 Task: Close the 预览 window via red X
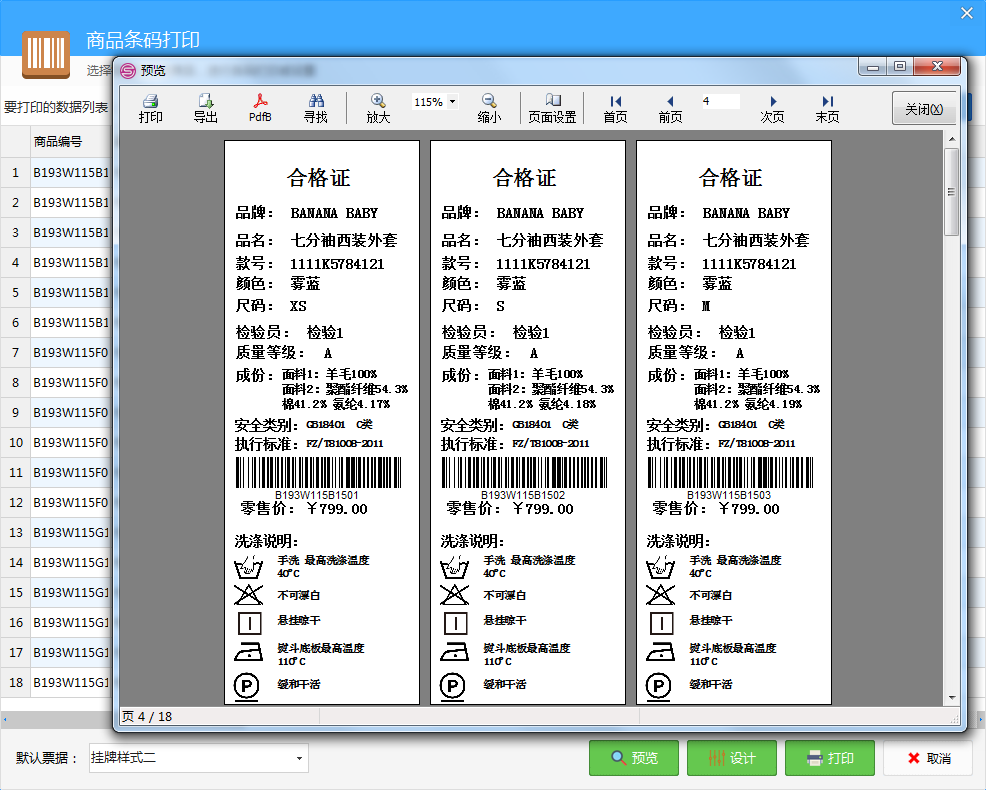[x=937, y=67]
